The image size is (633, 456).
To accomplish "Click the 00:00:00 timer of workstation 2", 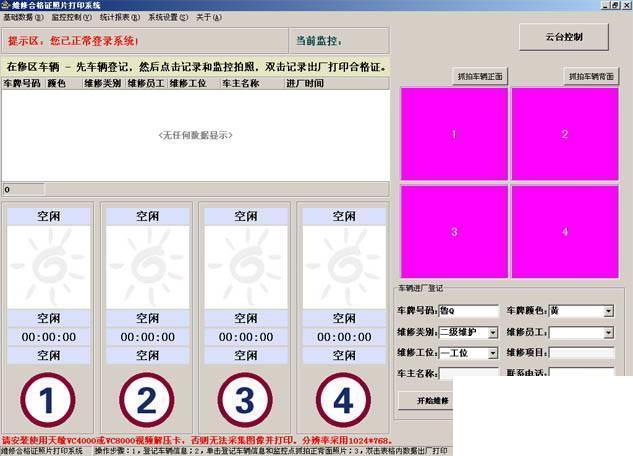I will [147, 337].
